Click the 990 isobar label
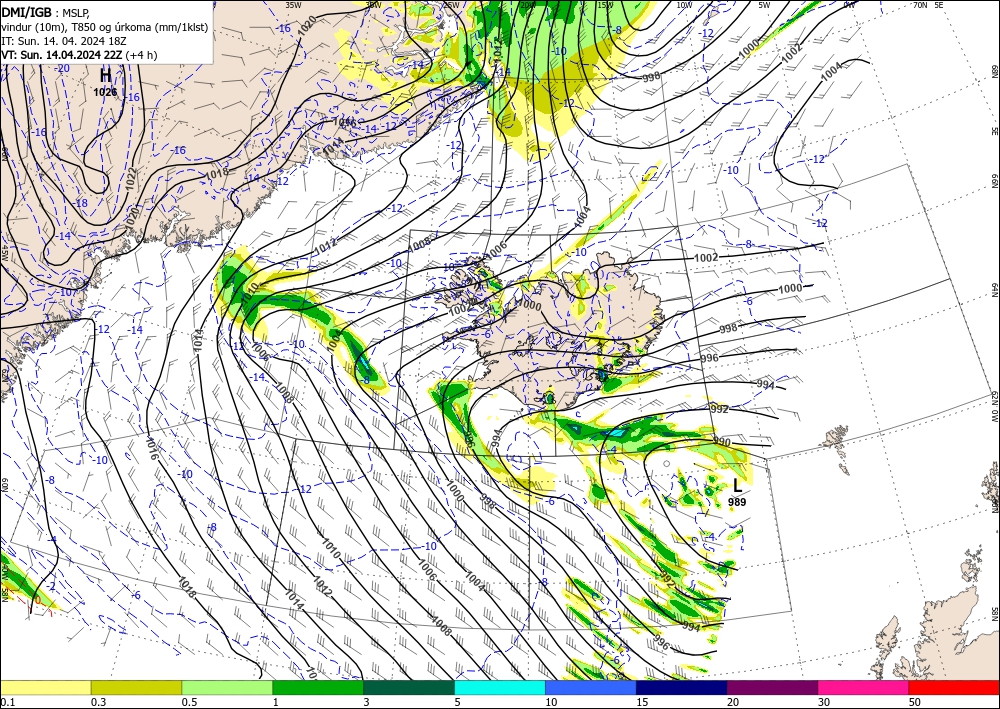This screenshot has width=1000, height=709. click(721, 442)
